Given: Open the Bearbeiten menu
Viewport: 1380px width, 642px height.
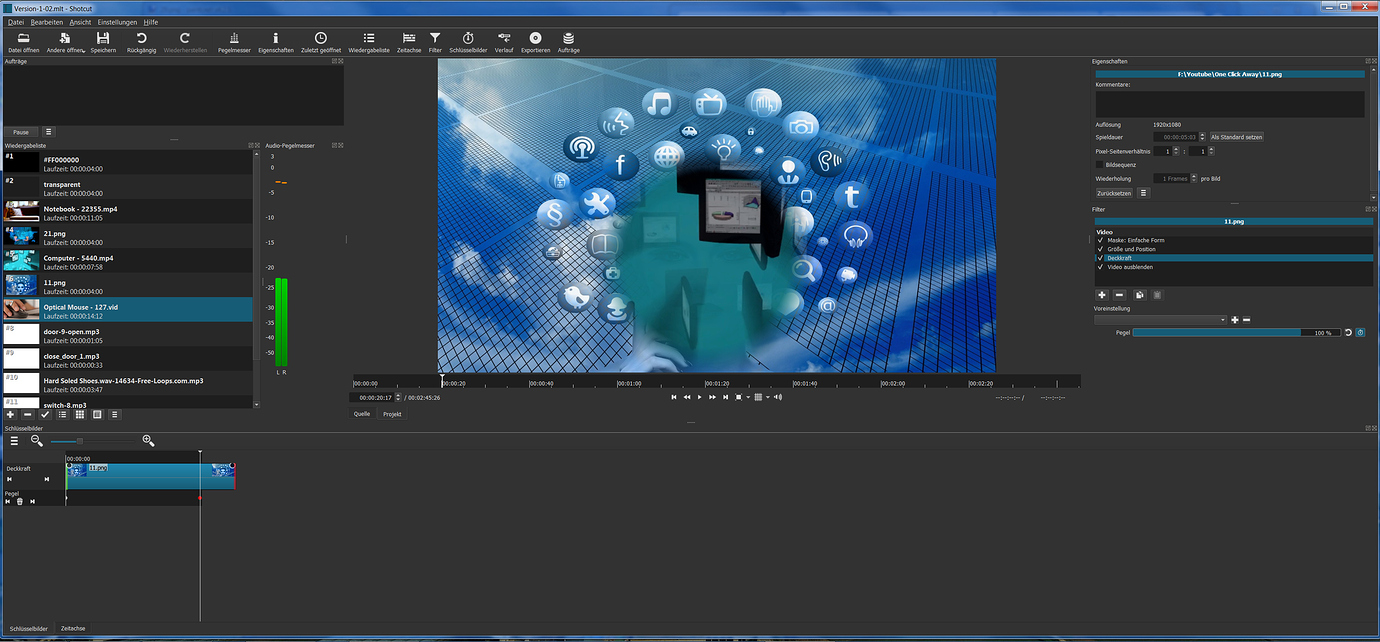Looking at the screenshot, I should coord(46,21).
